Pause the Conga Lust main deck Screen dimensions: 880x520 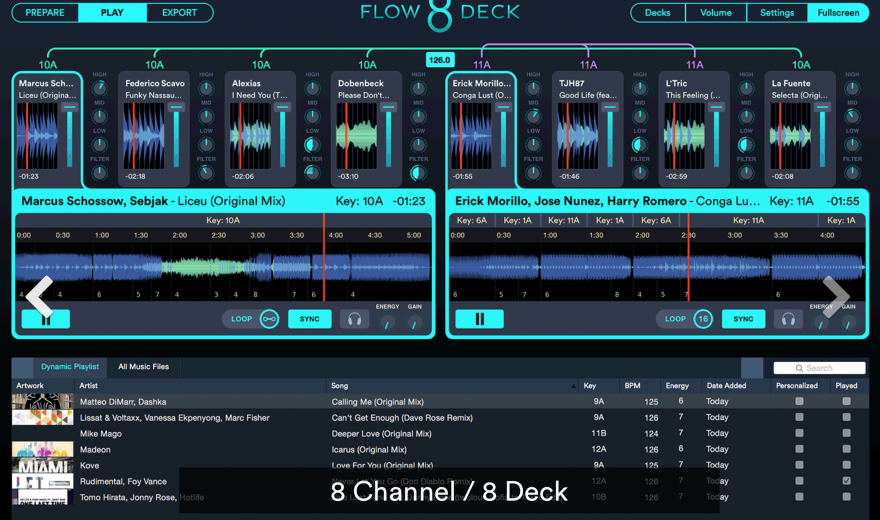coord(479,319)
